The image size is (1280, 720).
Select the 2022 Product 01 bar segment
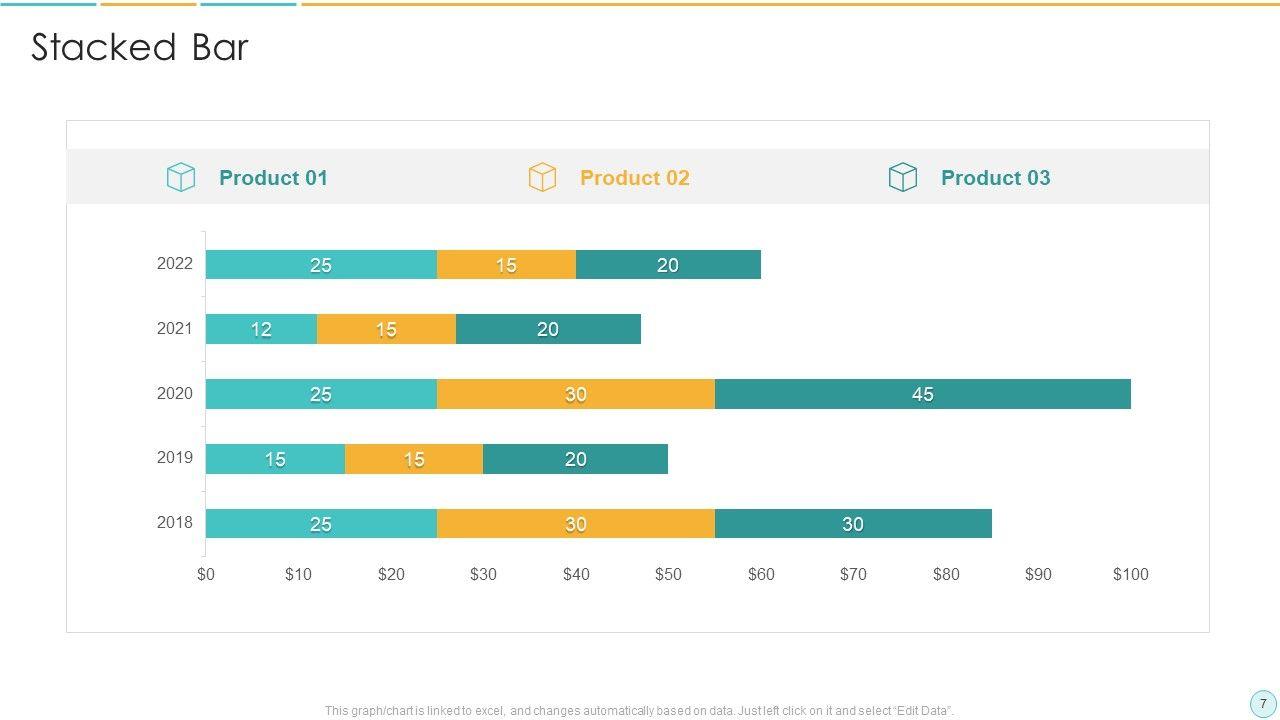click(321, 265)
